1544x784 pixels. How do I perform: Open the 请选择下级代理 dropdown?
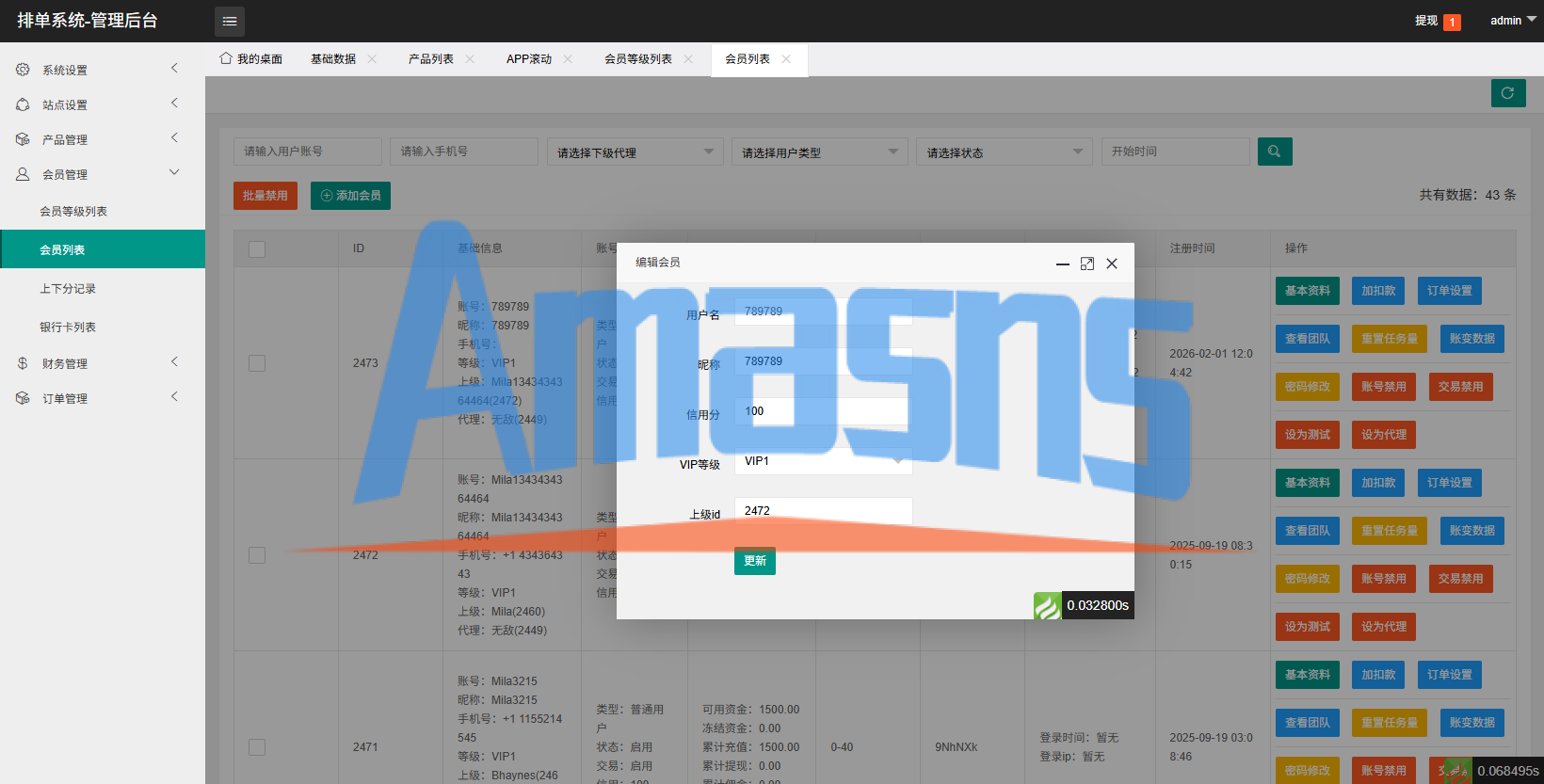click(x=635, y=152)
